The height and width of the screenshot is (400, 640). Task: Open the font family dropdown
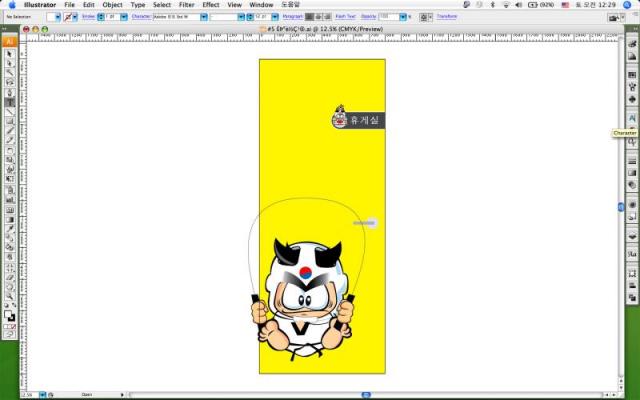203,17
